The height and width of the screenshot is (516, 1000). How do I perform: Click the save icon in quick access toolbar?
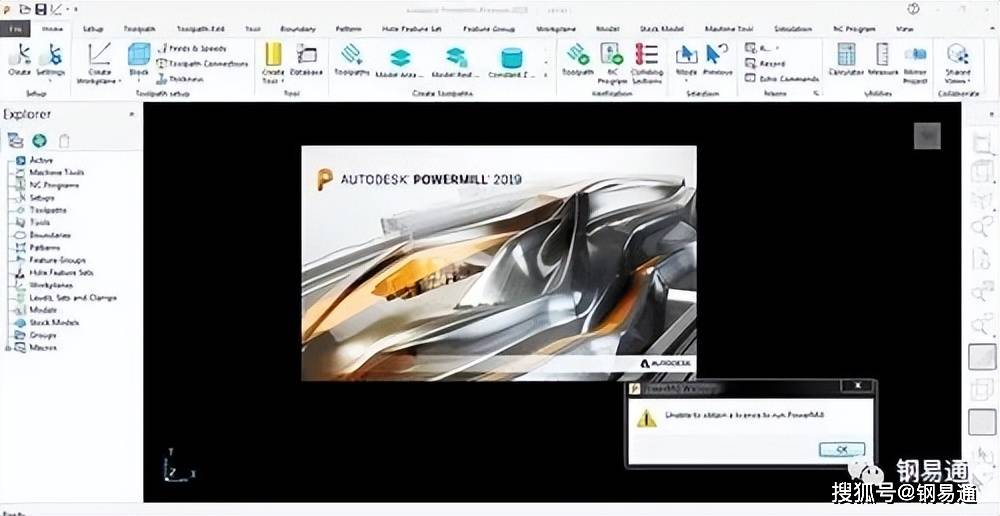[40, 9]
